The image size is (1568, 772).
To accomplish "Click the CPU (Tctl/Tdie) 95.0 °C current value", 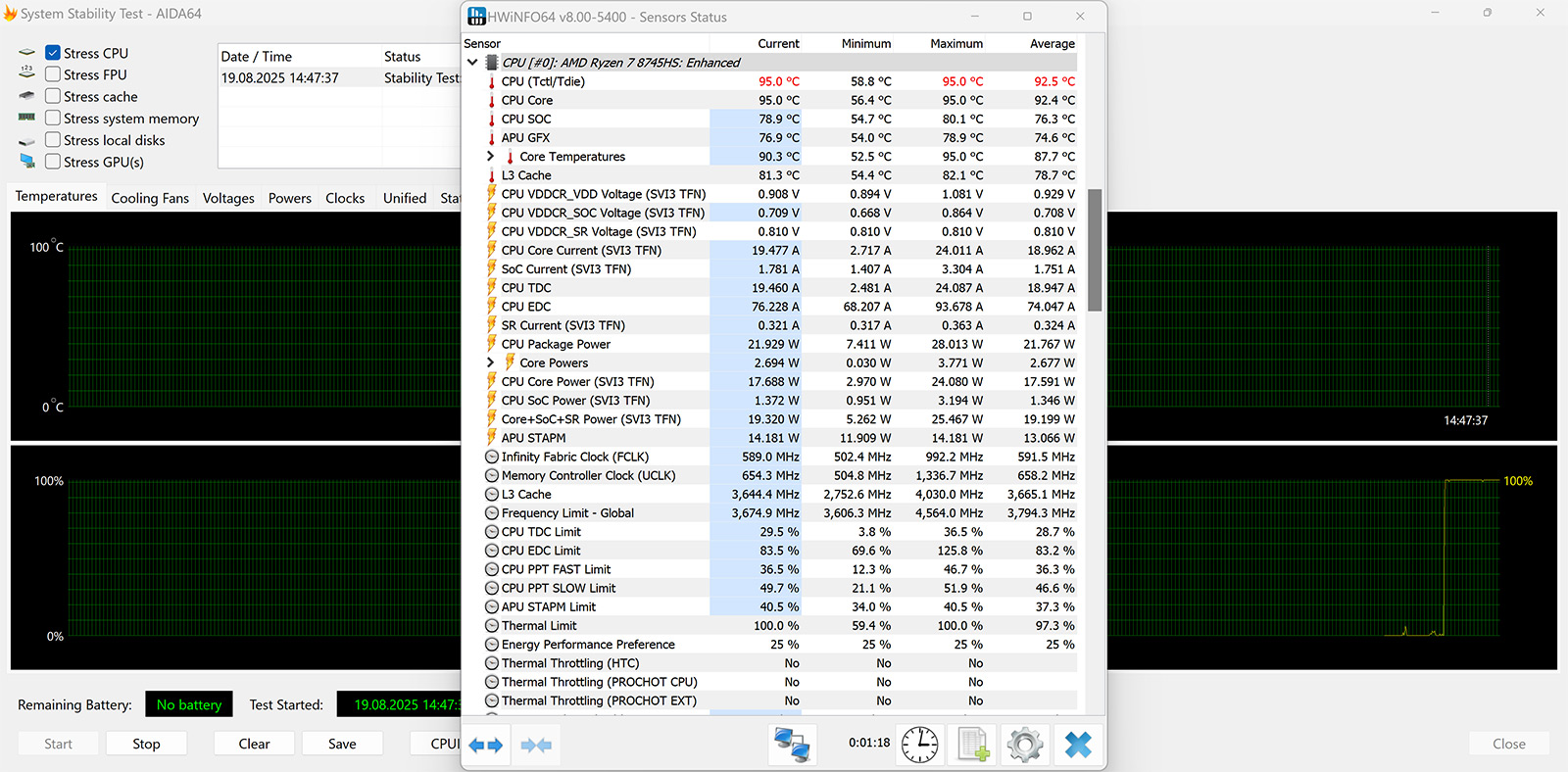I will pyautogui.click(x=779, y=81).
